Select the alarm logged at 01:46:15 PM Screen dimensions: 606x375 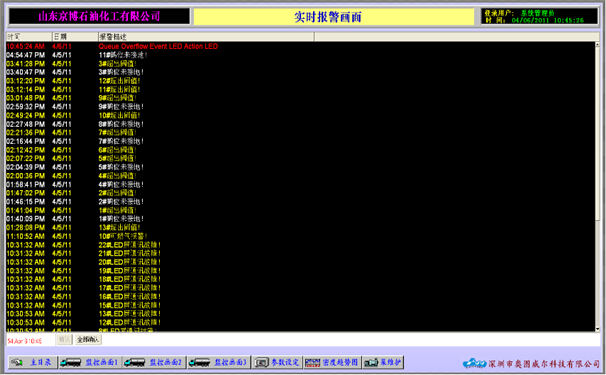click(x=300, y=201)
